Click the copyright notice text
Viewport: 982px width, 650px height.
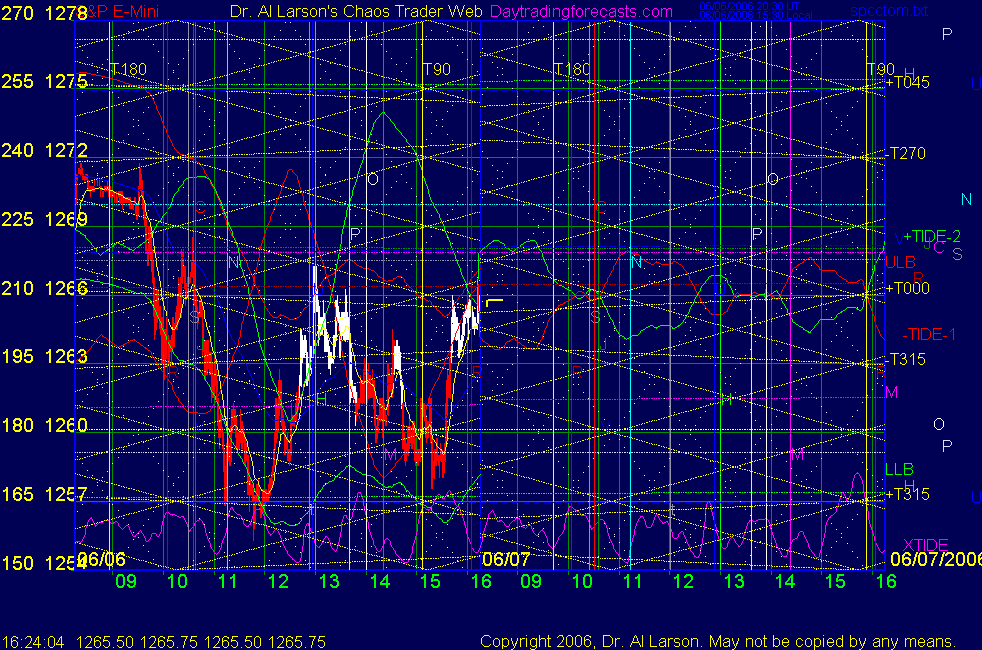click(x=718, y=641)
